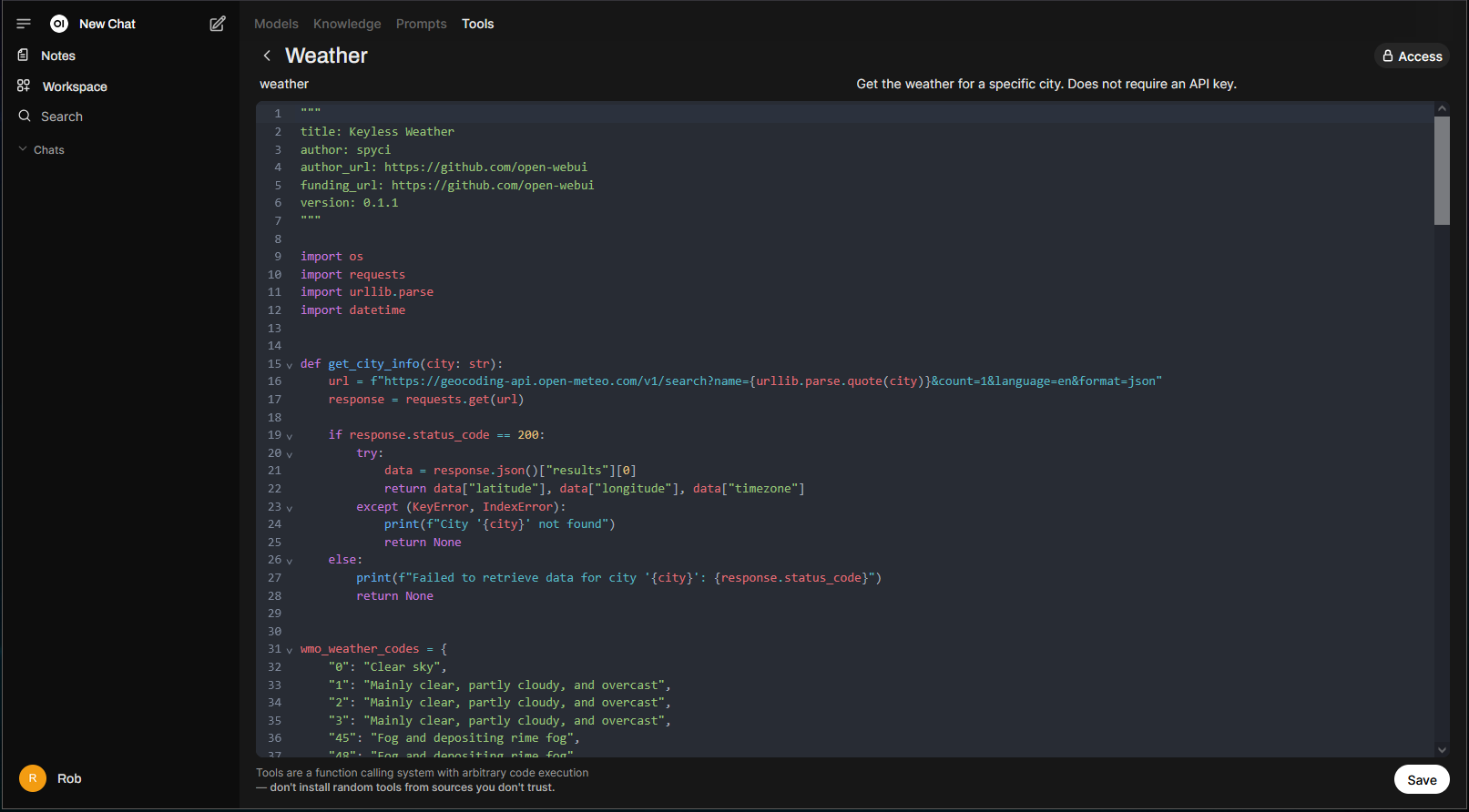The height and width of the screenshot is (812, 1469).
Task: Click the 'Failed to retrieve data' print line
Action: (x=618, y=578)
